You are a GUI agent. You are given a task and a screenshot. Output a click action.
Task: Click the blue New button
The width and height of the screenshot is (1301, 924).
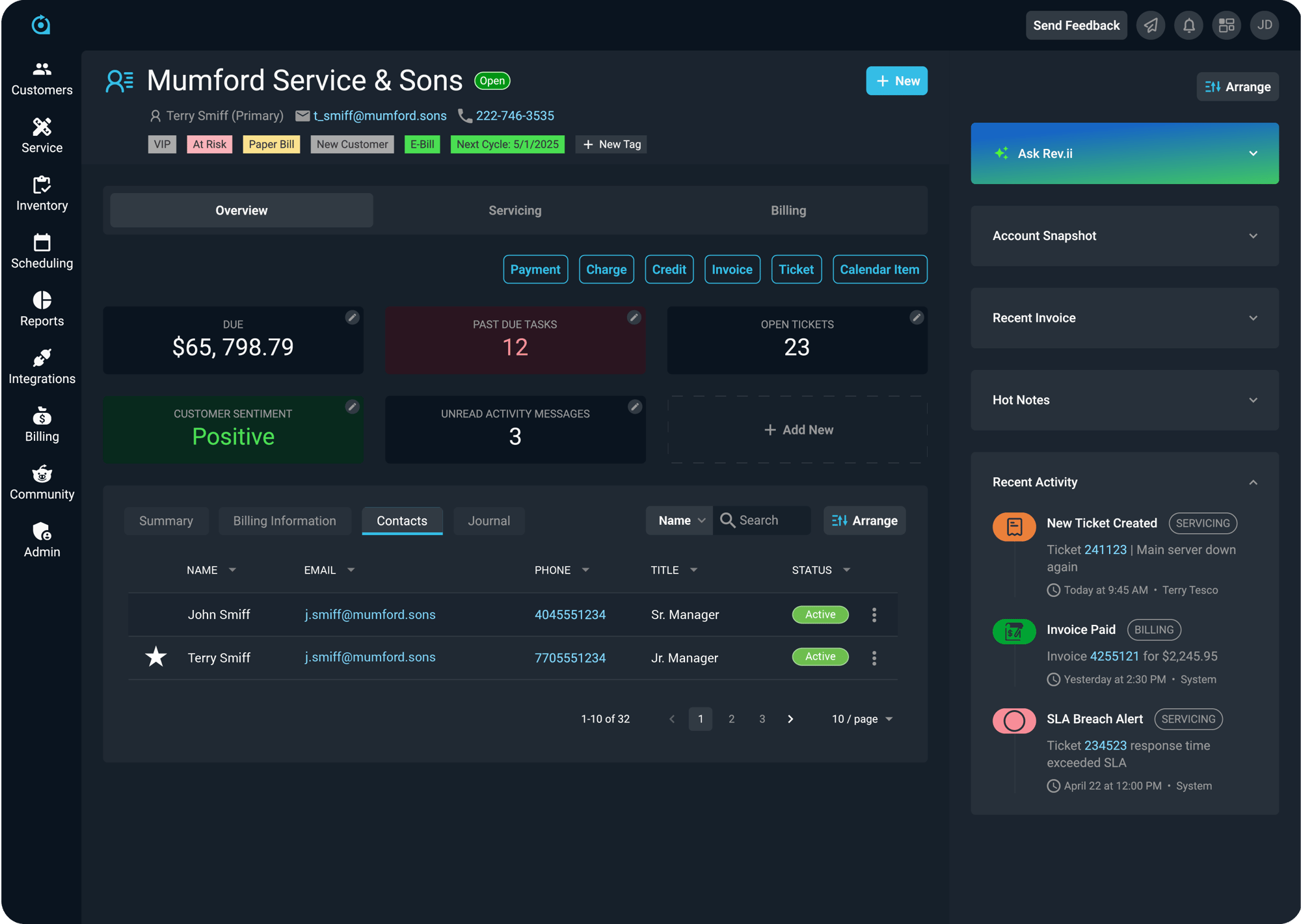click(x=896, y=81)
